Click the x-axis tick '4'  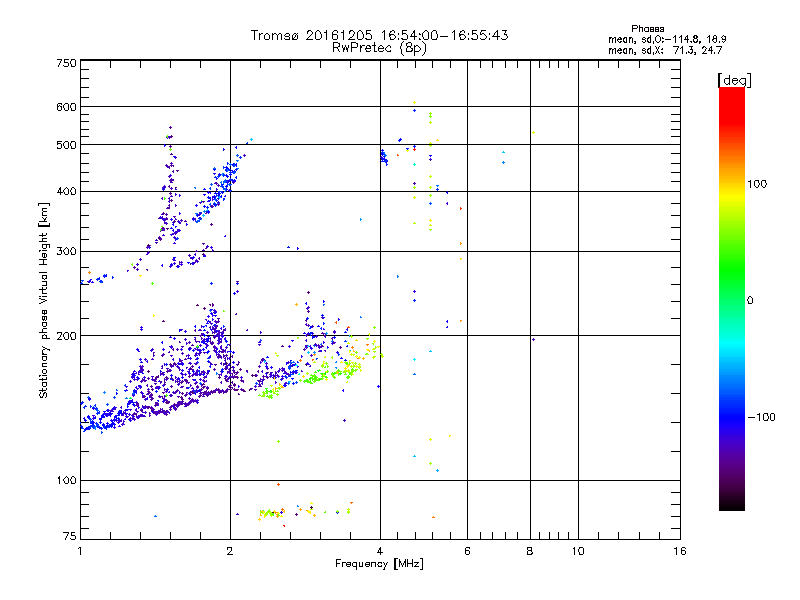click(x=380, y=551)
